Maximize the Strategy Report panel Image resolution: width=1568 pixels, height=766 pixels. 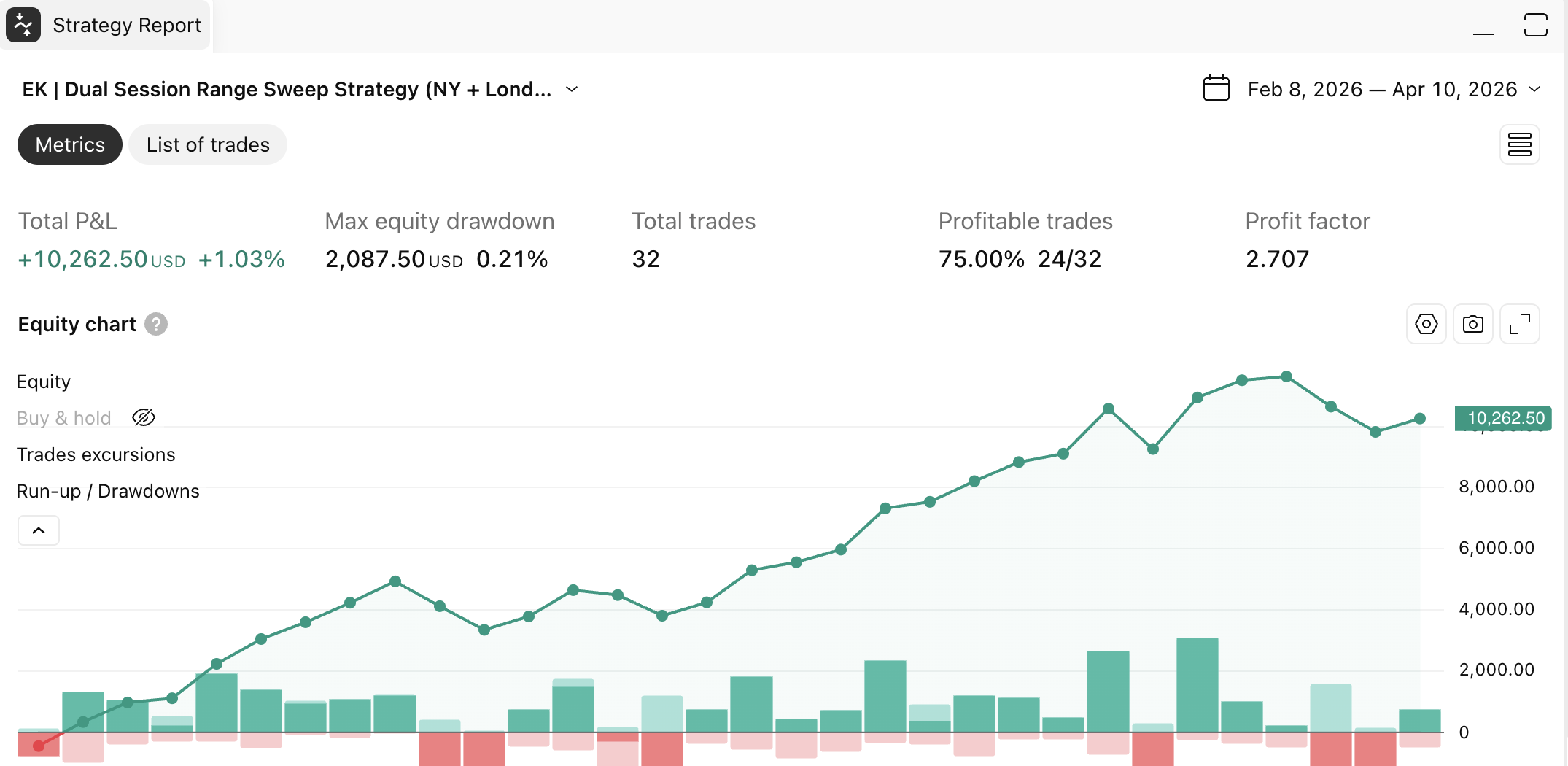(x=1535, y=25)
